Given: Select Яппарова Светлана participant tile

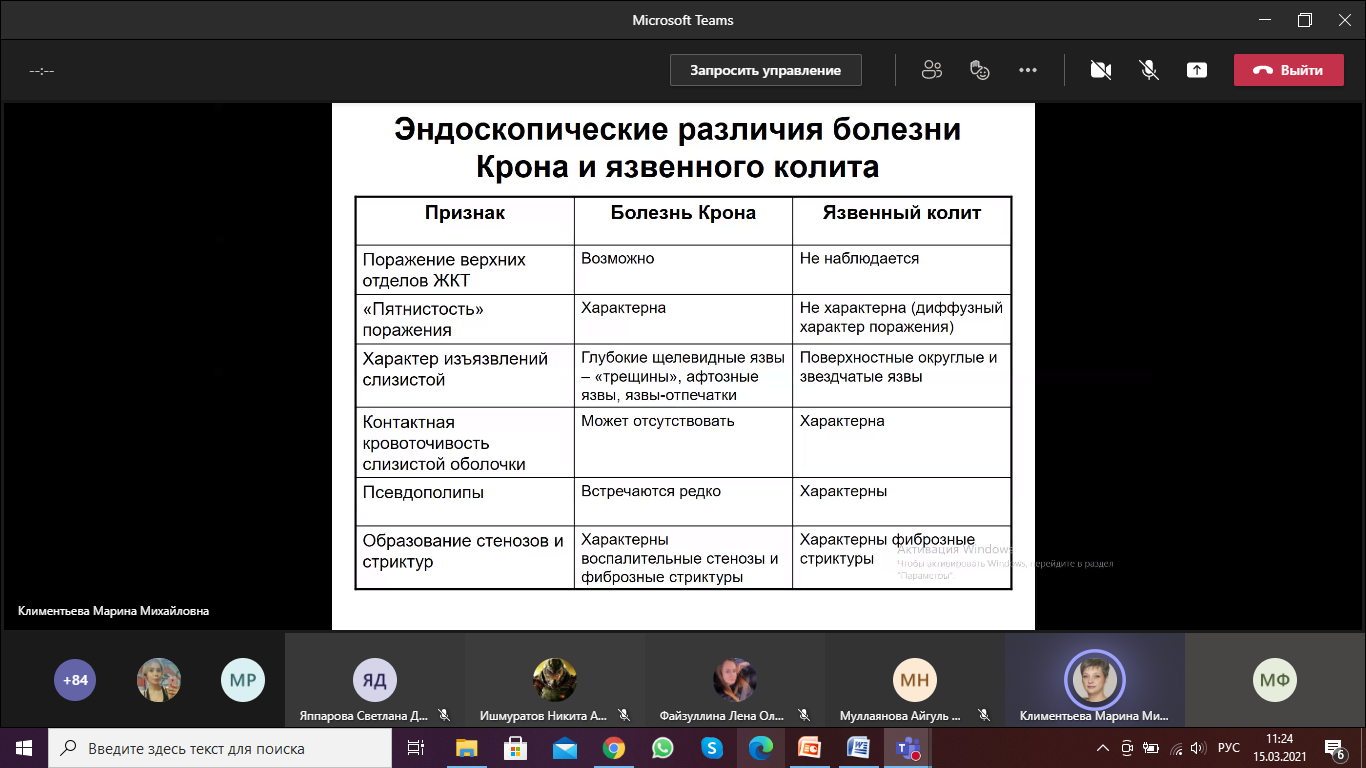Looking at the screenshot, I should point(375,680).
